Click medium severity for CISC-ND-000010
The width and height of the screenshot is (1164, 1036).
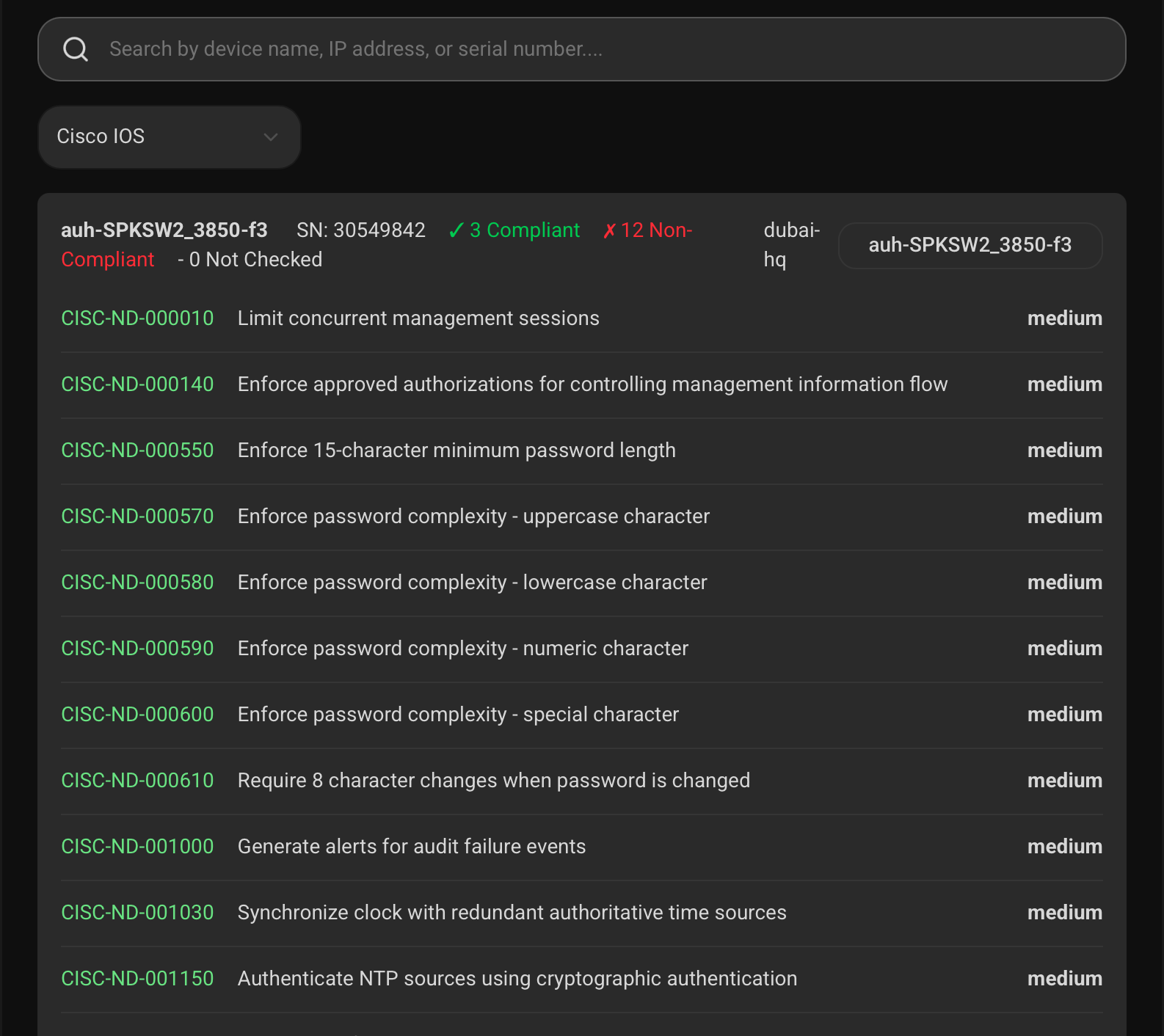1065,318
